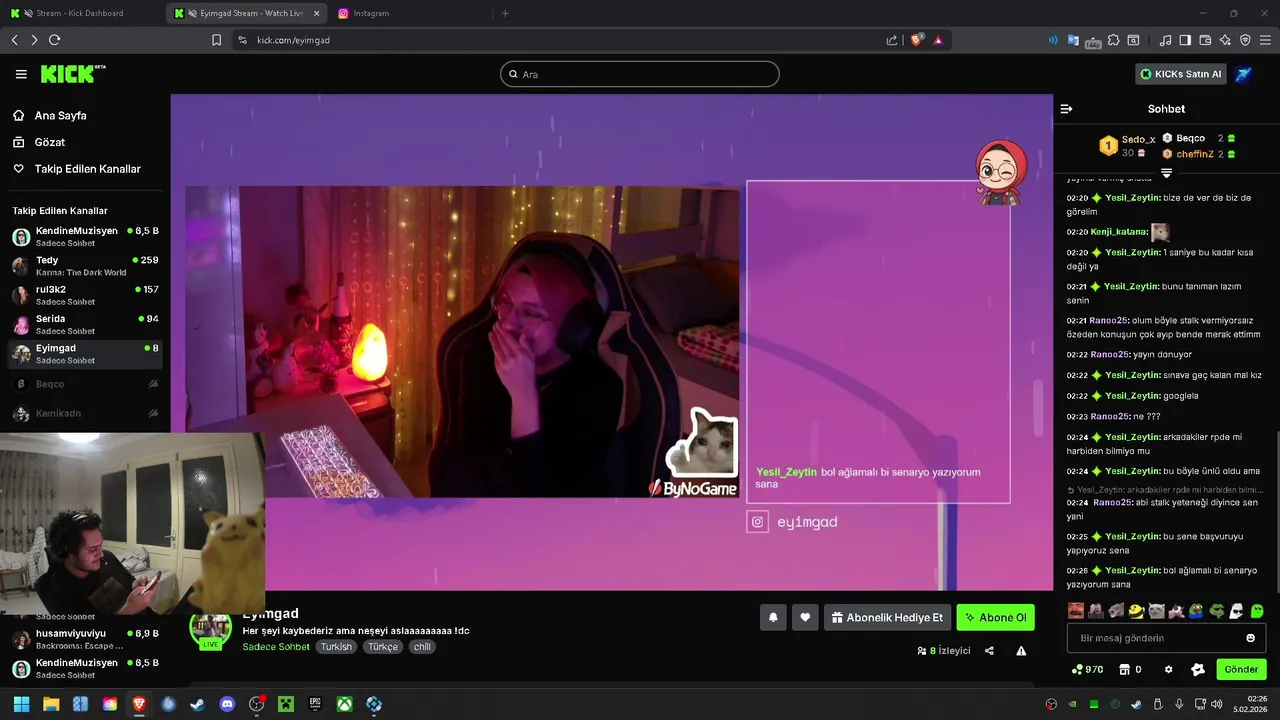Click the Türkçe tag
Screen dimensions: 1280x720
click(x=382, y=647)
